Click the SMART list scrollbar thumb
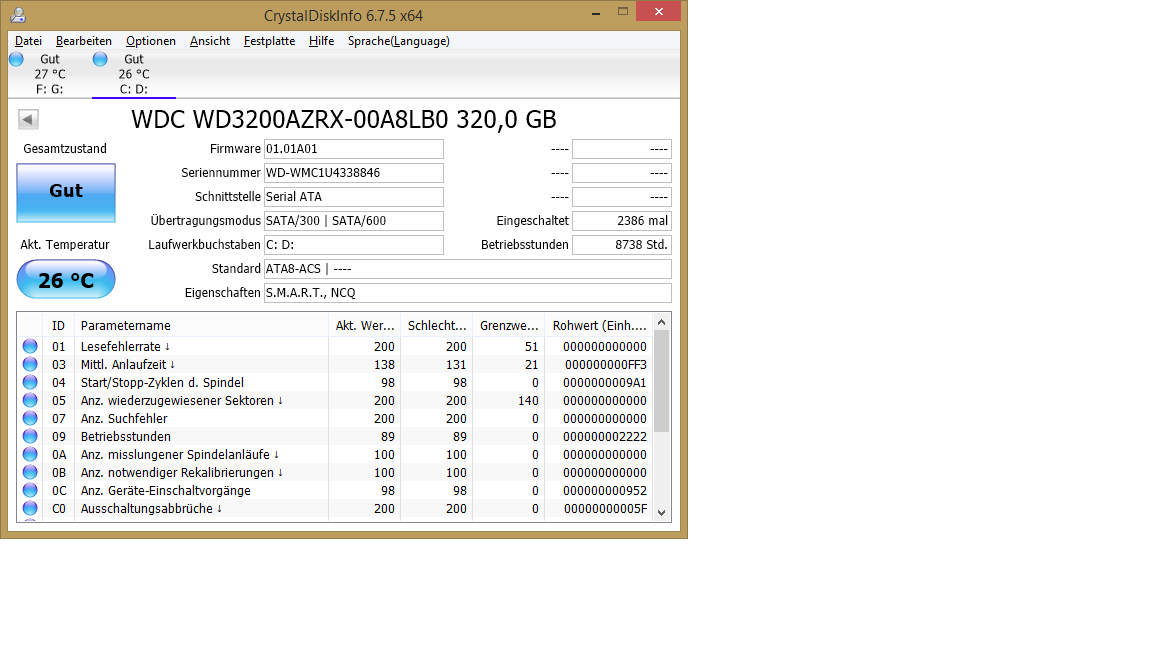The image size is (1152, 648). 661,381
